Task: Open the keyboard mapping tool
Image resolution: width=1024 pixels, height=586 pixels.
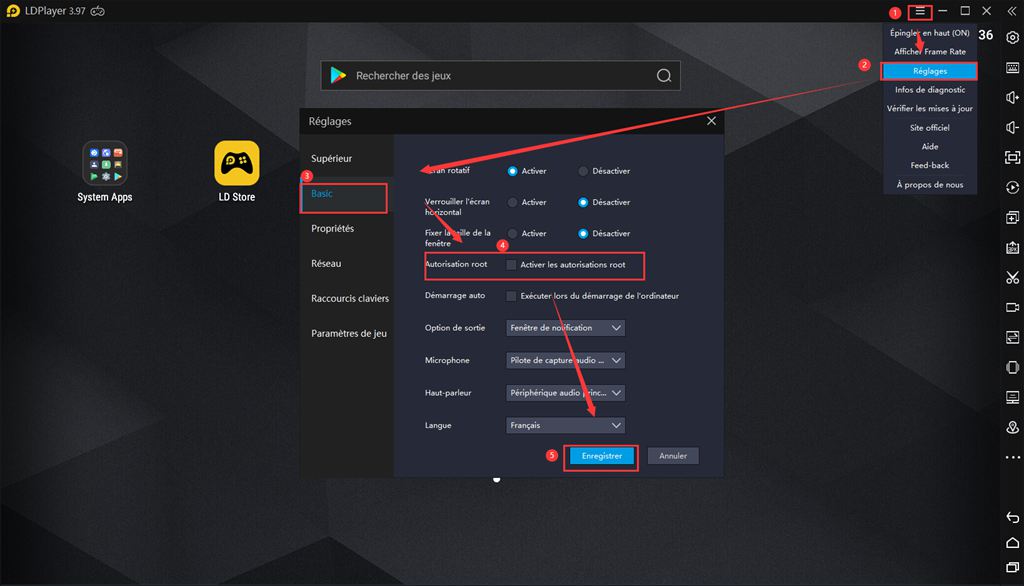Action: point(1012,67)
